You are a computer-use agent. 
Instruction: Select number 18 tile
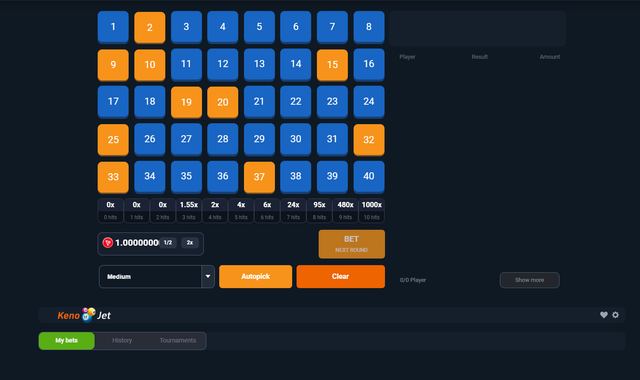(x=150, y=102)
